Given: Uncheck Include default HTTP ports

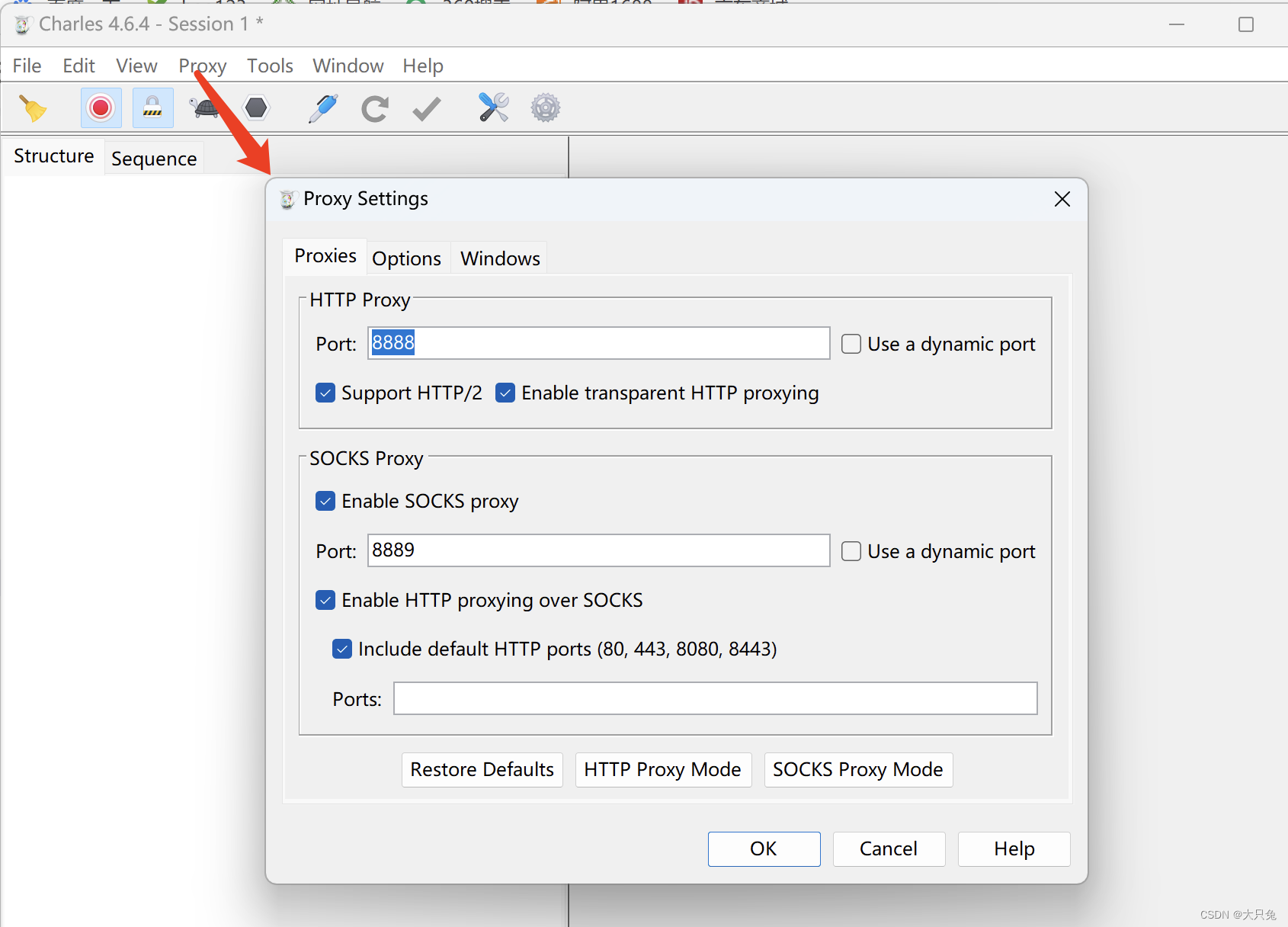Looking at the screenshot, I should [342, 649].
